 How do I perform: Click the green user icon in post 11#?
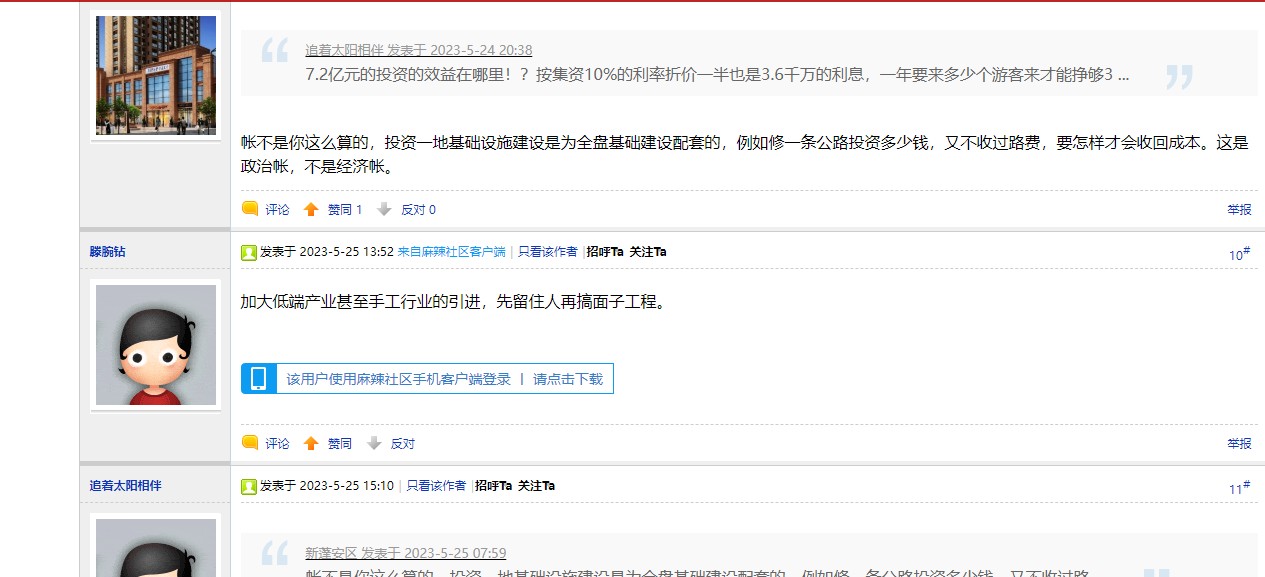click(248, 486)
